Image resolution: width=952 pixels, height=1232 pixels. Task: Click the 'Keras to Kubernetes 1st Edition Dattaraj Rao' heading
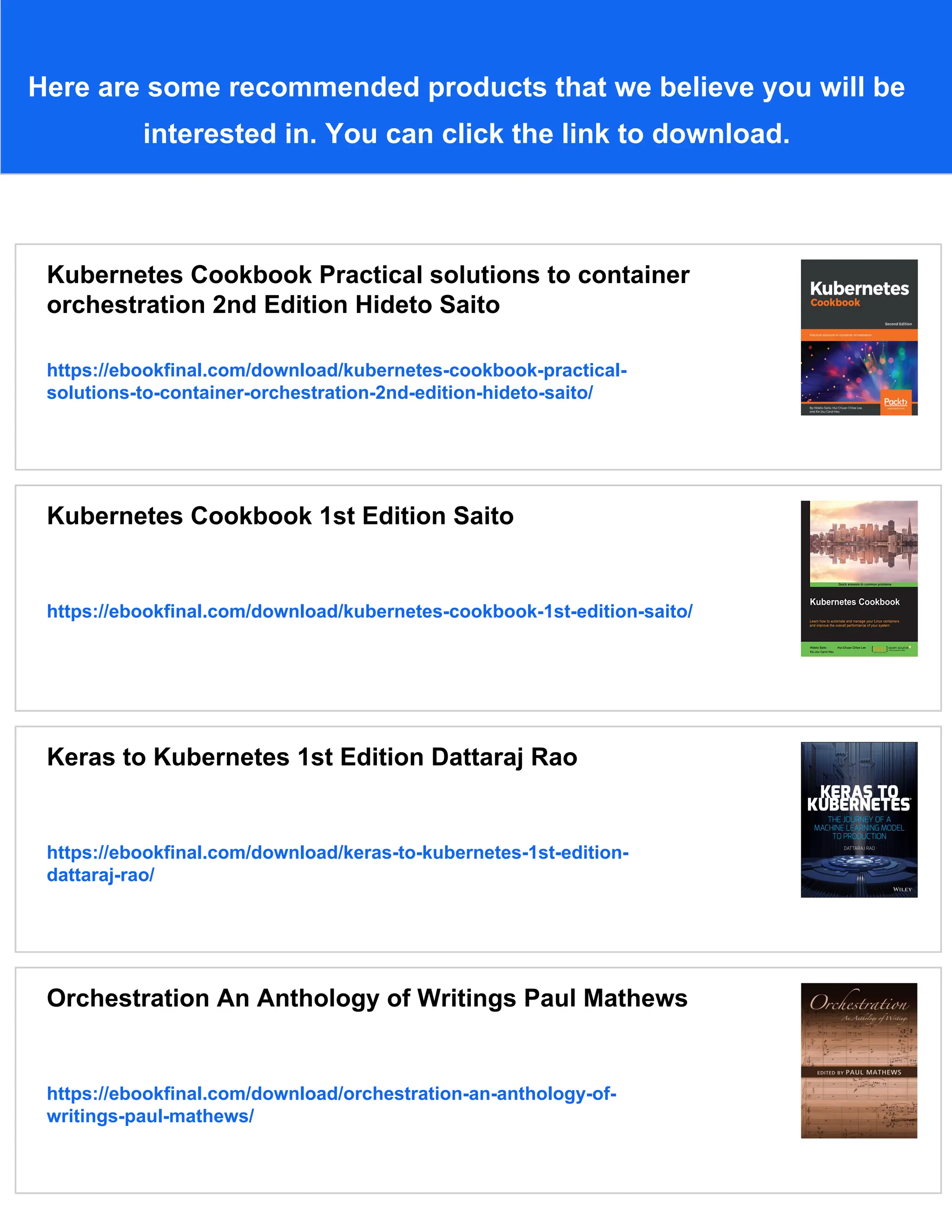pyautogui.click(x=312, y=757)
